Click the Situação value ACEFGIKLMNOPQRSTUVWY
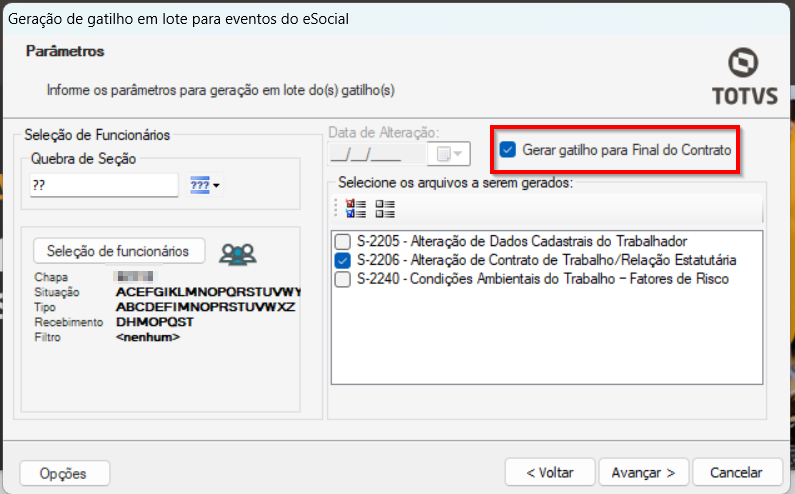Image resolution: width=795 pixels, height=494 pixels. pyautogui.click(x=208, y=292)
